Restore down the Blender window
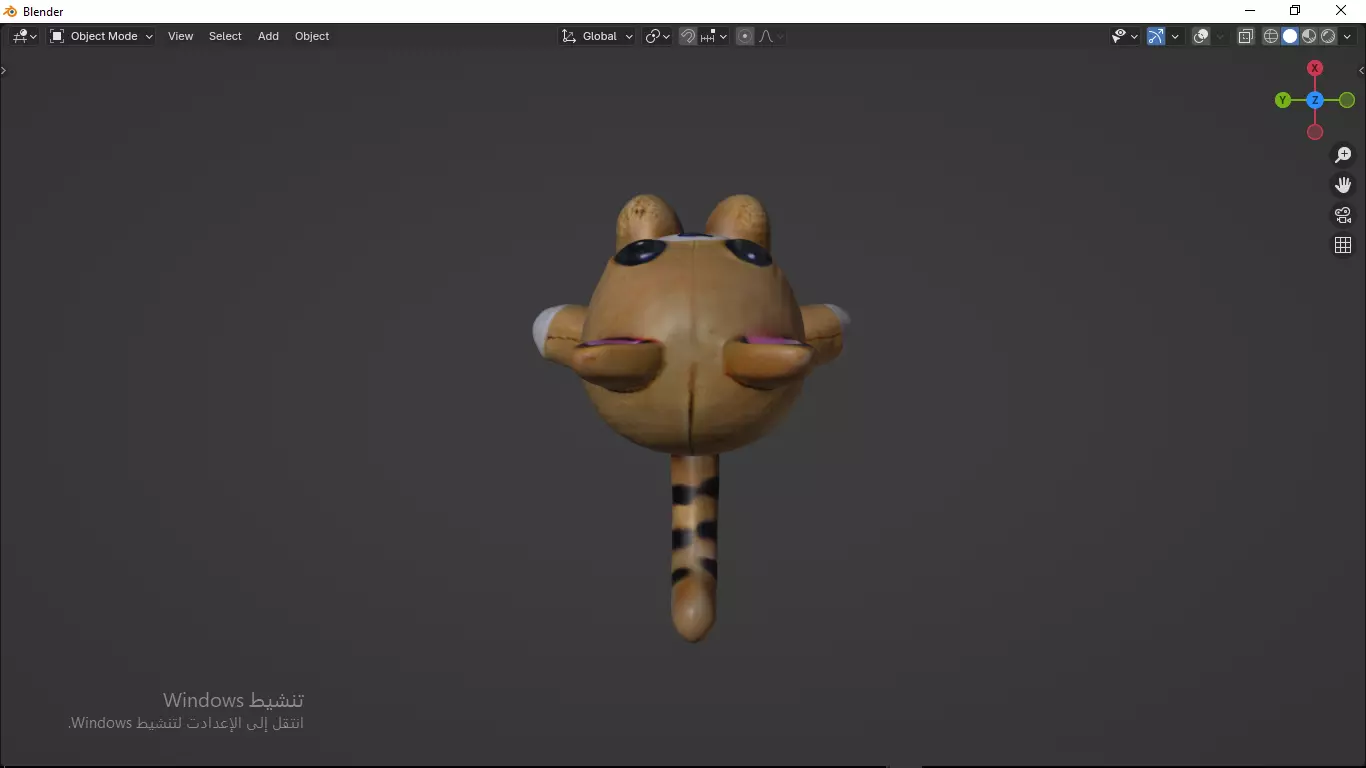 1295,11
